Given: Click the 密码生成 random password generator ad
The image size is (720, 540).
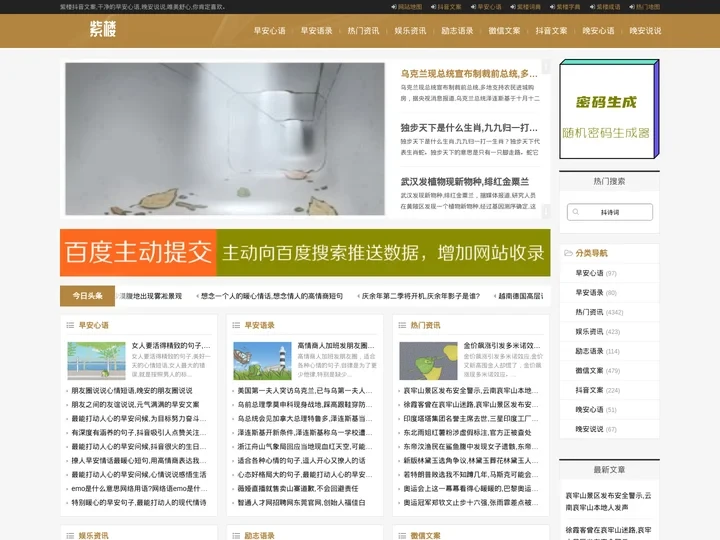Looking at the screenshot, I should click(609, 109).
